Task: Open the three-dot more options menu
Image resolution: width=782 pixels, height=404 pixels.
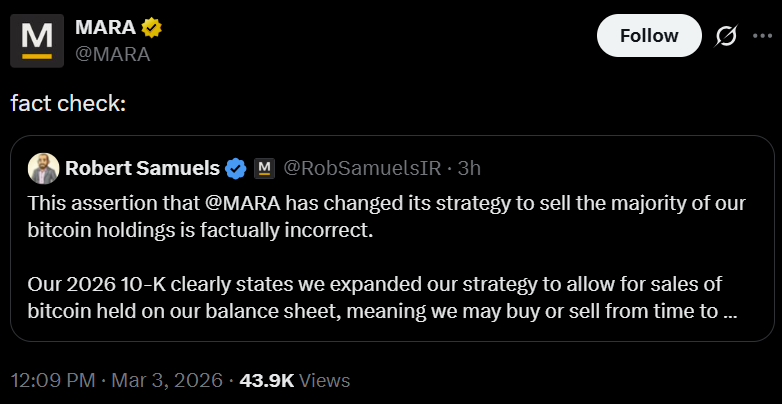Action: pyautogui.click(x=762, y=36)
